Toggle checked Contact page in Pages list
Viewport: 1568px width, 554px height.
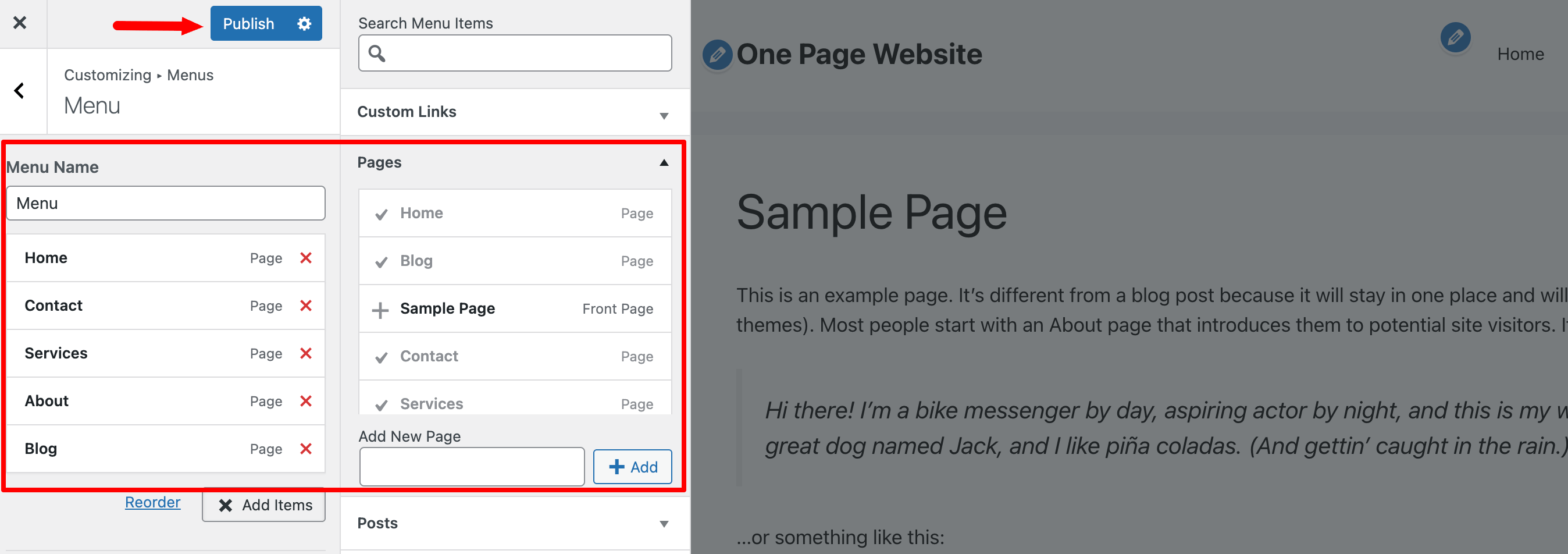(515, 356)
